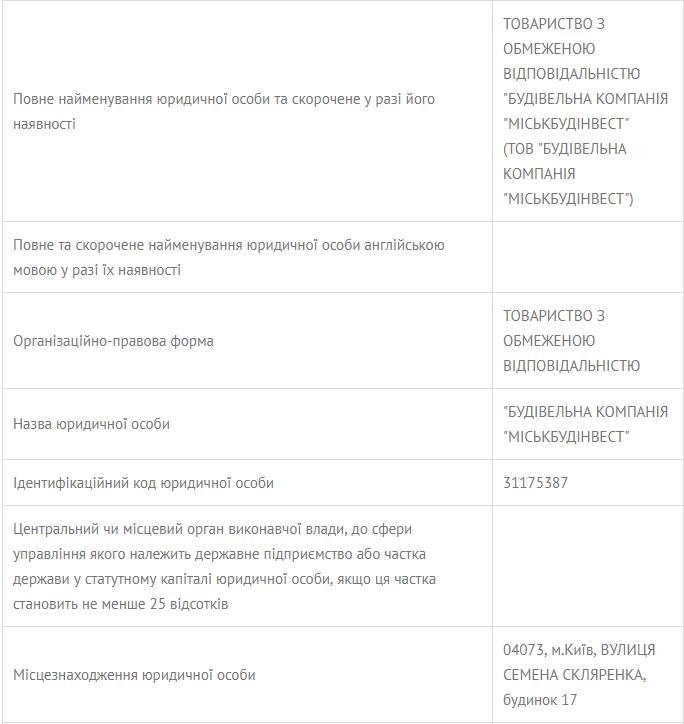Image resolution: width=684 pixels, height=724 pixels.
Task: Click "ТОВАРИСТВО З" at the top of the table
Action: [554, 23]
